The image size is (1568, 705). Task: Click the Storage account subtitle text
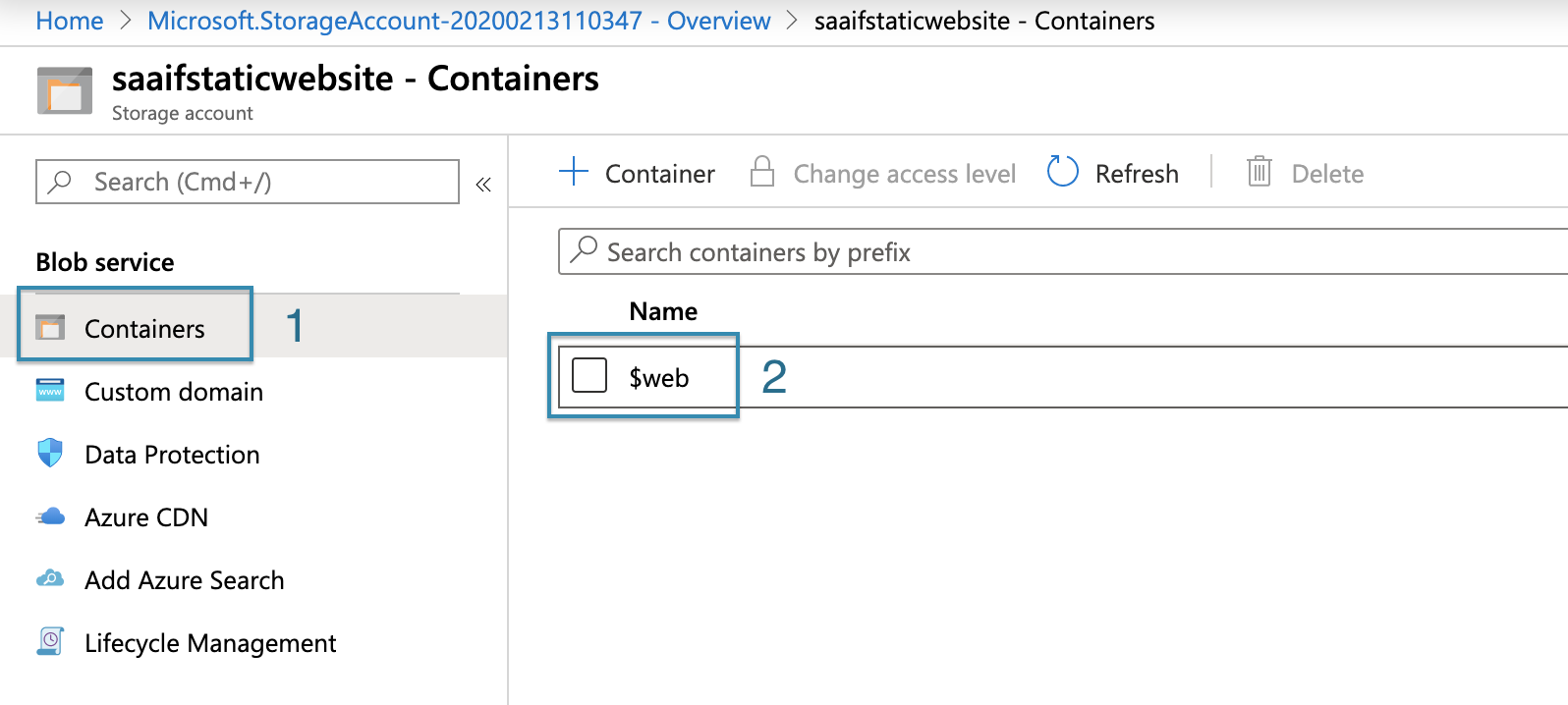tap(183, 113)
